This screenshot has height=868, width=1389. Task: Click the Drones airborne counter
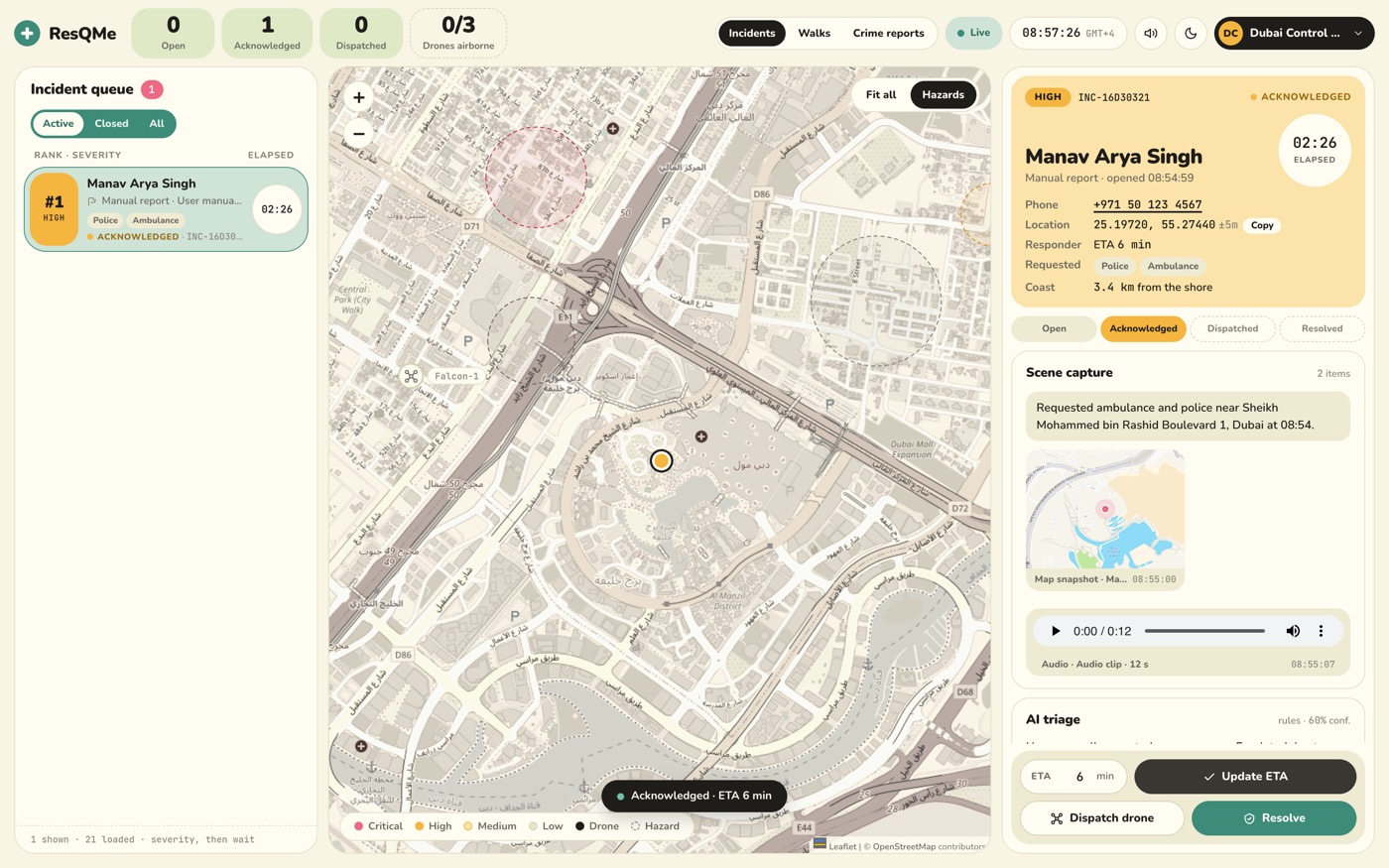(458, 33)
